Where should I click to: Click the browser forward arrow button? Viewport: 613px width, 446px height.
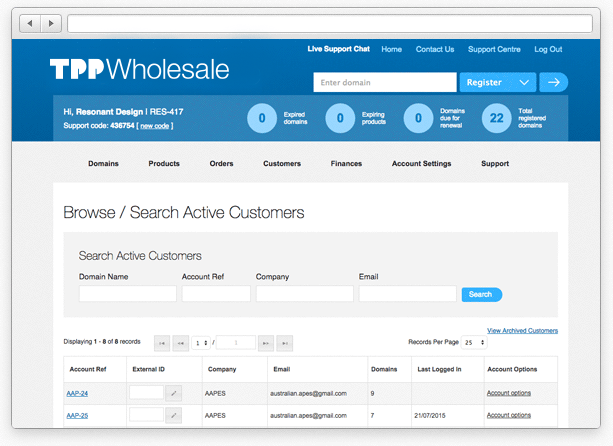click(x=51, y=23)
